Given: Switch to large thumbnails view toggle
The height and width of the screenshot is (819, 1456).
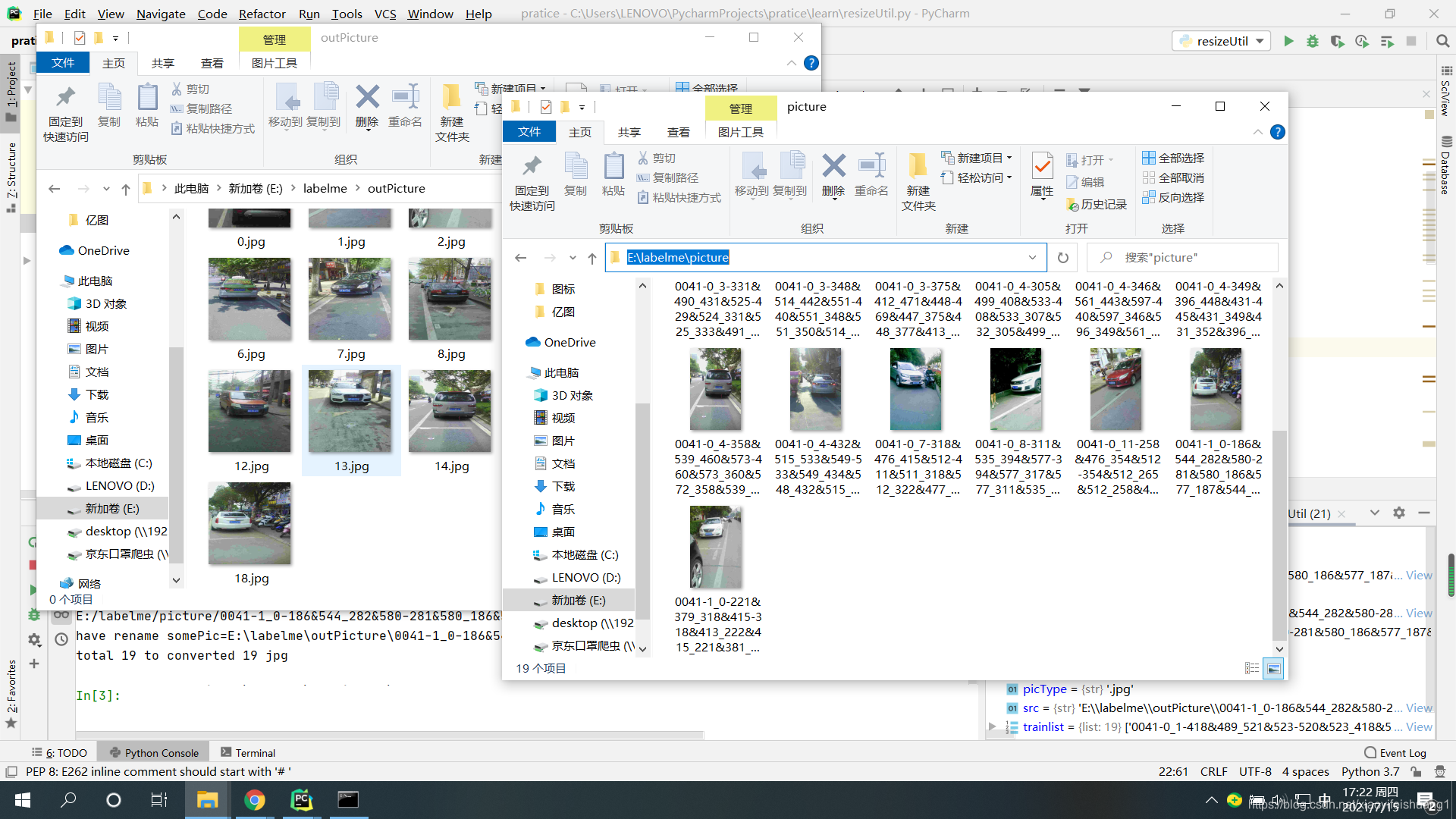Looking at the screenshot, I should [x=1274, y=668].
